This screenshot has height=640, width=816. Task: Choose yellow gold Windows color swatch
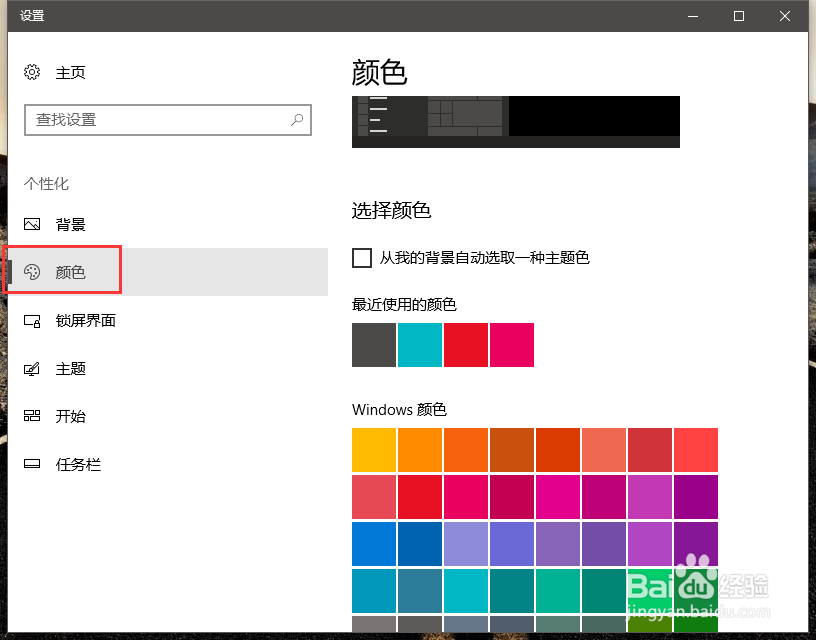tap(374, 450)
